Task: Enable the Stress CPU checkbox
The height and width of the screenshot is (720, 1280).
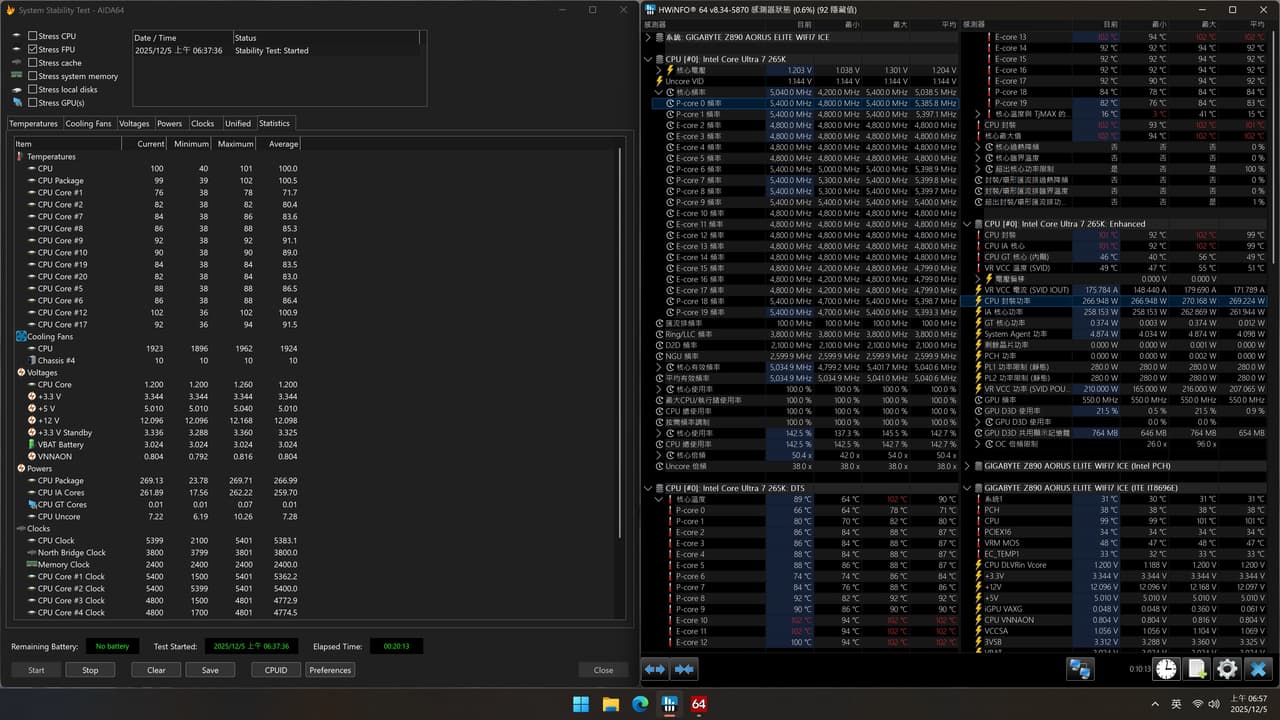Action: pyautogui.click(x=33, y=36)
